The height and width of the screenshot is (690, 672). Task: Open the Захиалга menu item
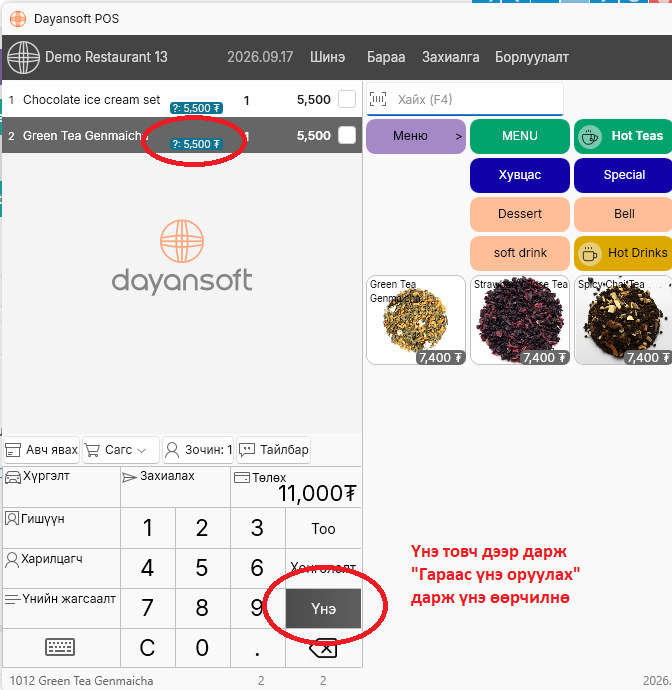451,57
